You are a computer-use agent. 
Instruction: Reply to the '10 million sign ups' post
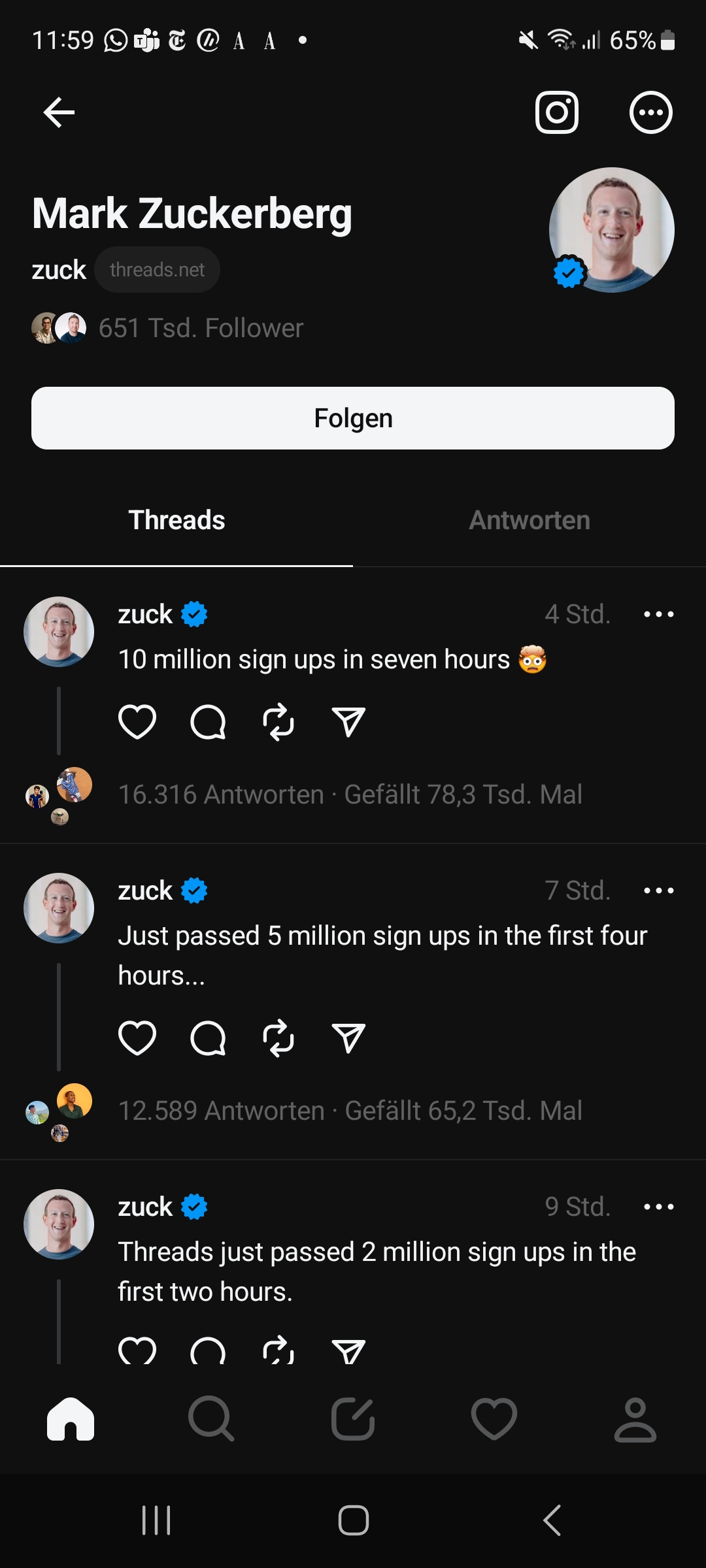point(208,722)
